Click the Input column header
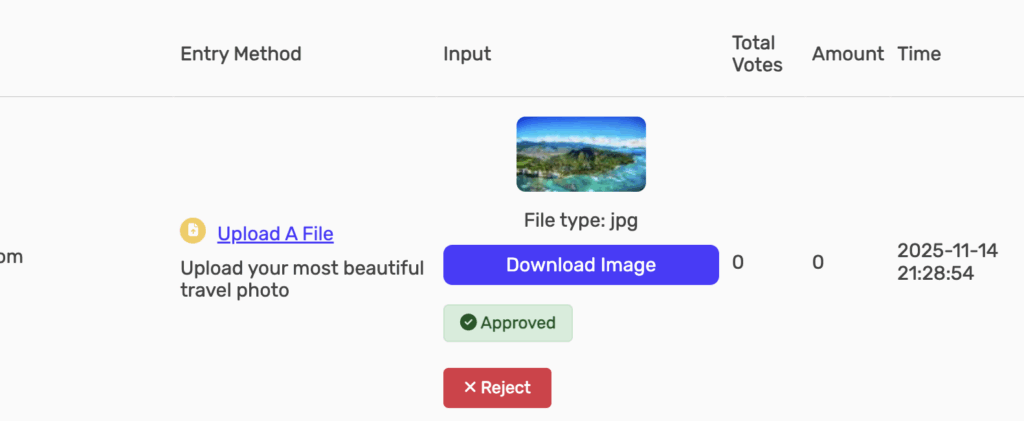 click(x=467, y=54)
